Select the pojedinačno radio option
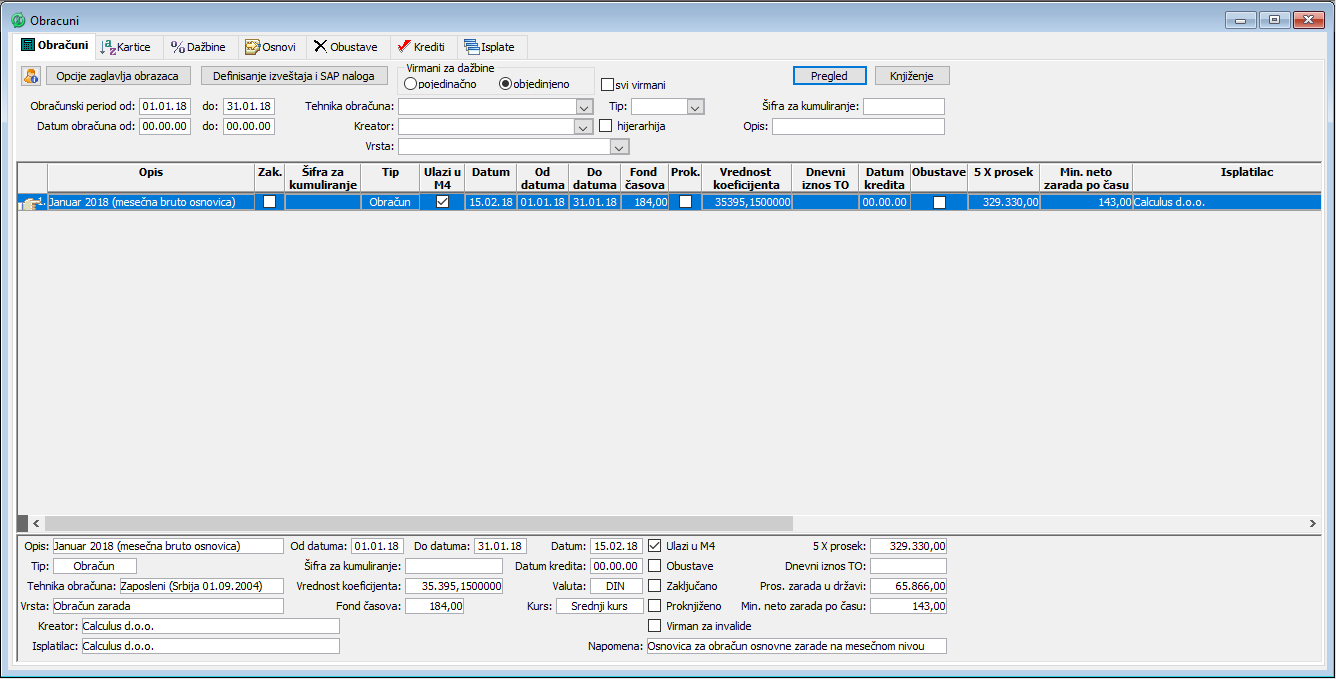The height and width of the screenshot is (679, 1336). [411, 85]
